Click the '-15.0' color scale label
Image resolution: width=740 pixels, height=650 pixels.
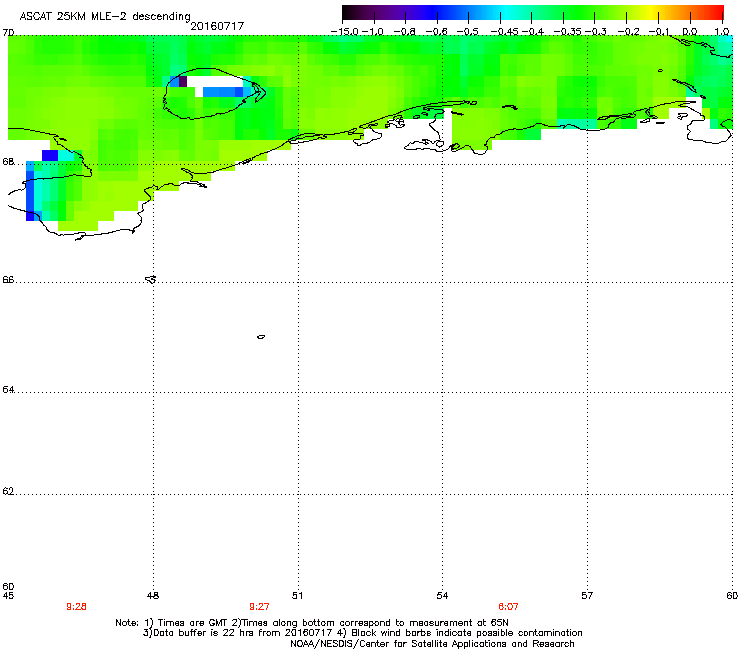[345, 32]
